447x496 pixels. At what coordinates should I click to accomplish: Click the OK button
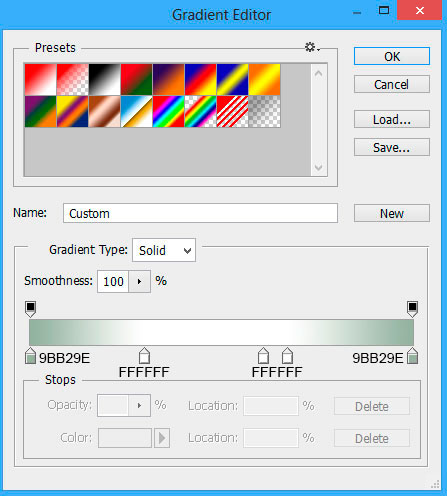[x=392, y=56]
